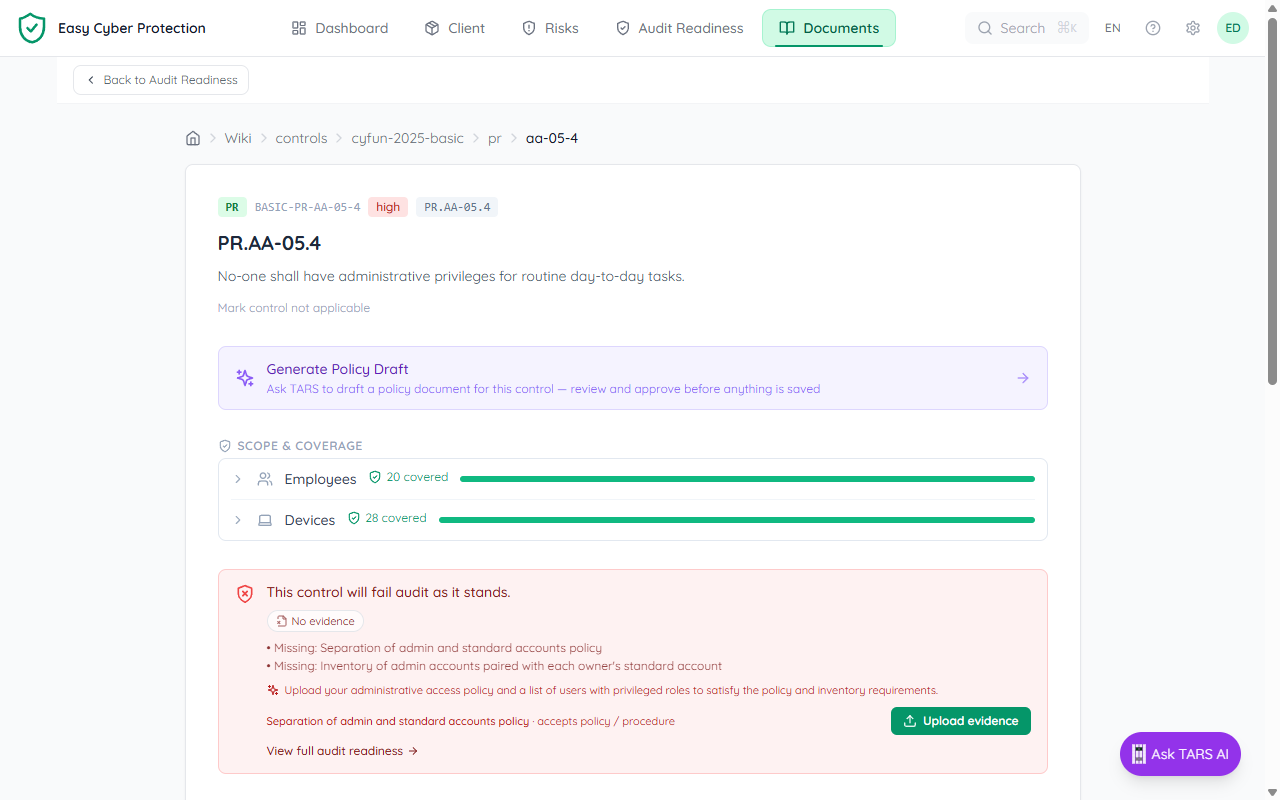Image resolution: width=1280 pixels, height=800 pixels.
Task: Click Mark control not applicable
Action: point(294,308)
